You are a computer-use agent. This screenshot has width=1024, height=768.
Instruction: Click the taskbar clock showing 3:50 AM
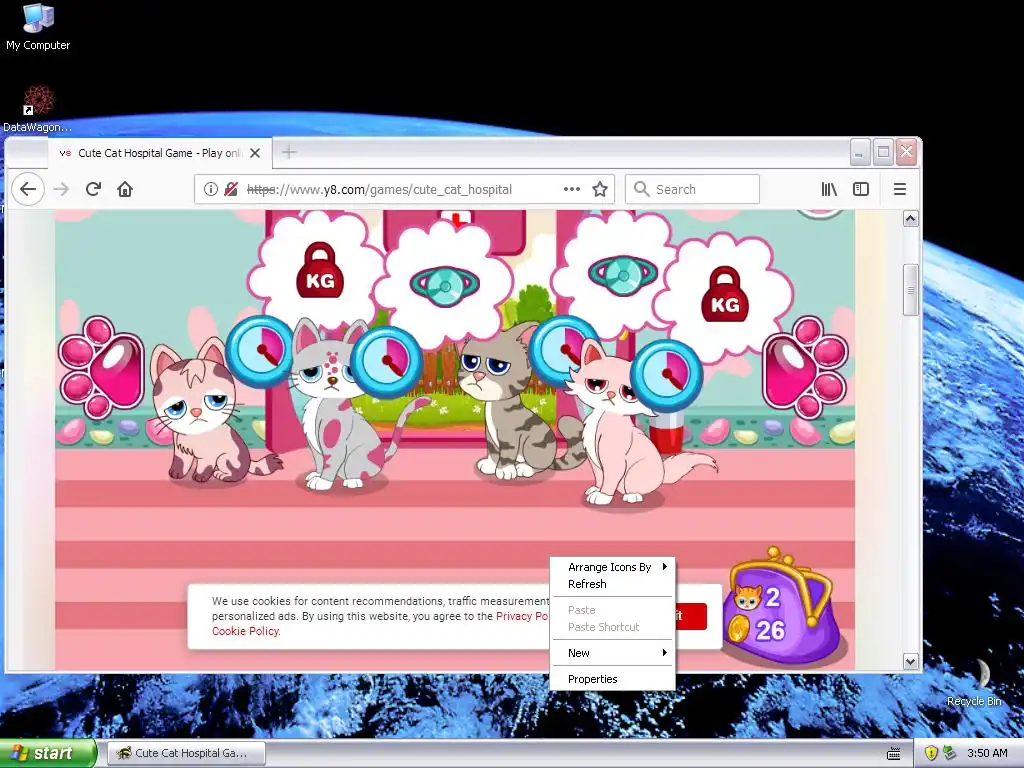tap(987, 753)
